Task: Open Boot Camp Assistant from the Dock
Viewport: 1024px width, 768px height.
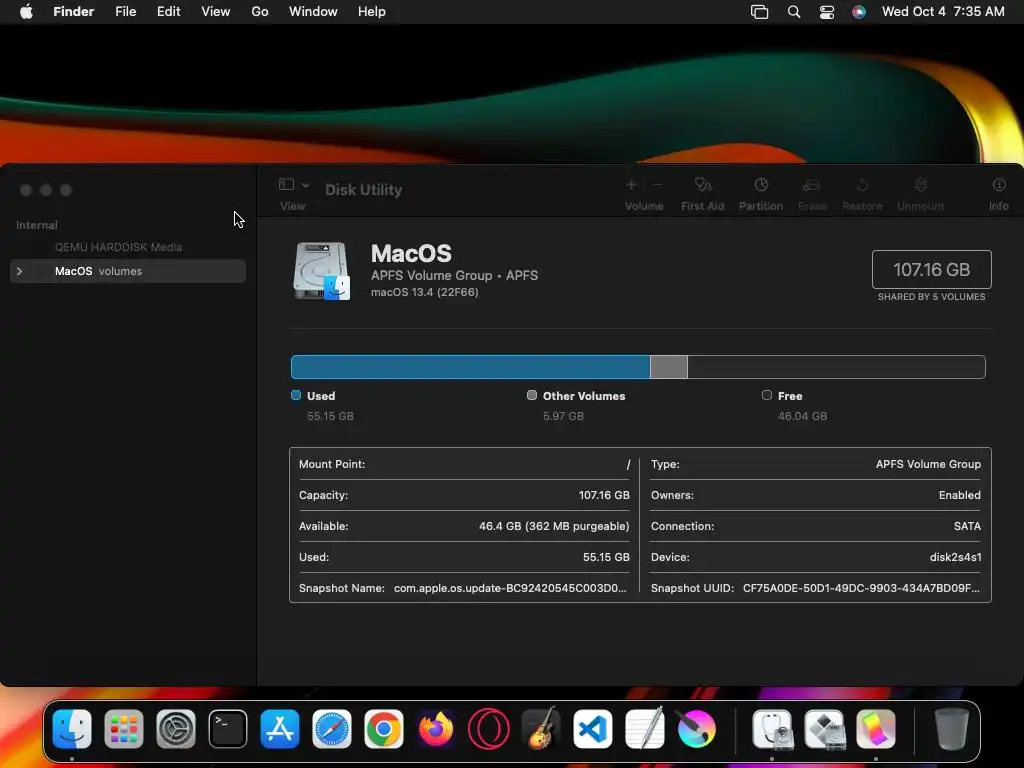Action: [824, 729]
